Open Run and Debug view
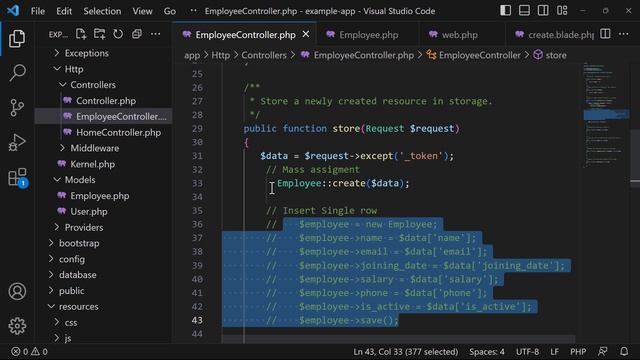Screen dimensions: 640x360 [x=17, y=142]
